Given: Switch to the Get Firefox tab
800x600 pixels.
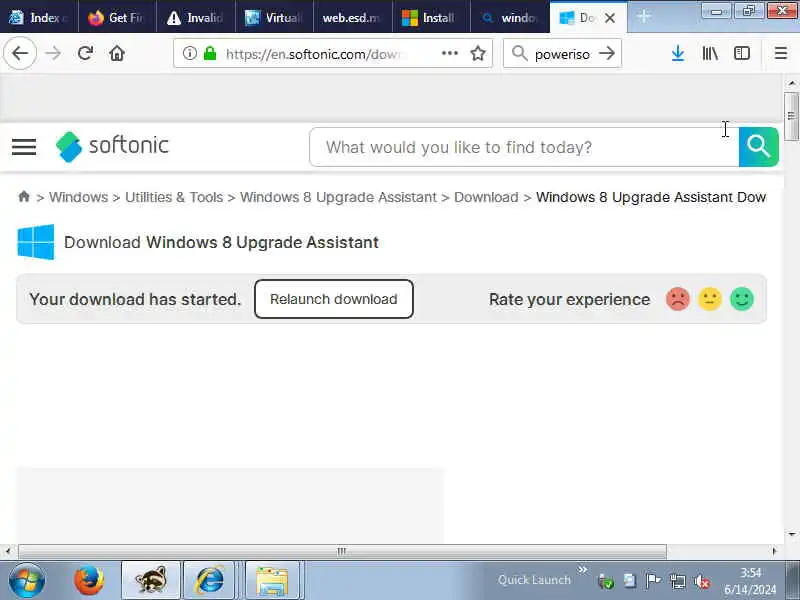Looking at the screenshot, I should (x=117, y=17).
